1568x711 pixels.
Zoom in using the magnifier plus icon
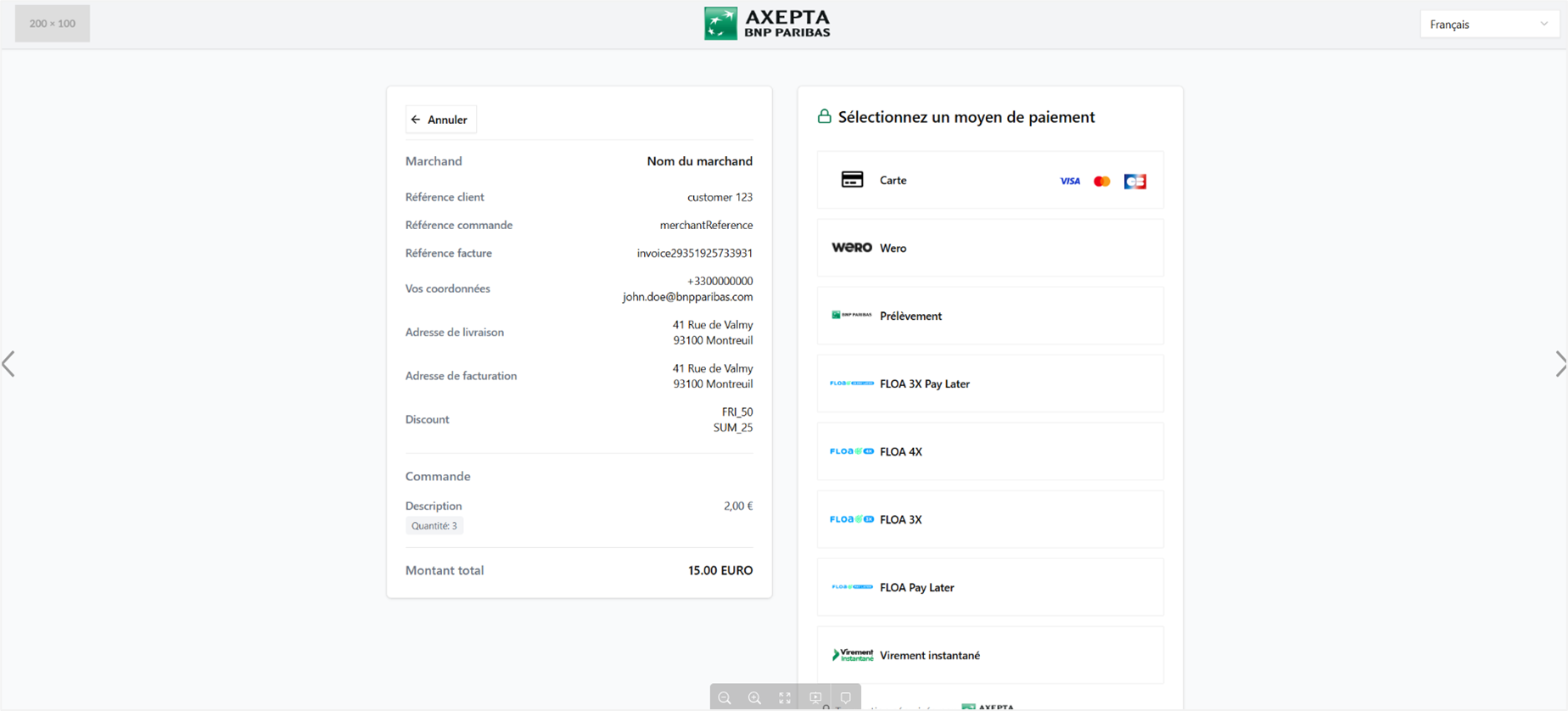(x=754, y=697)
